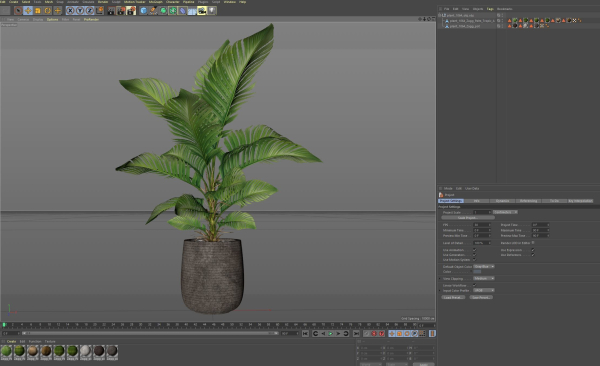The width and height of the screenshot is (600, 366).
Task: Toggle the Autokeying record button
Action: point(382,334)
